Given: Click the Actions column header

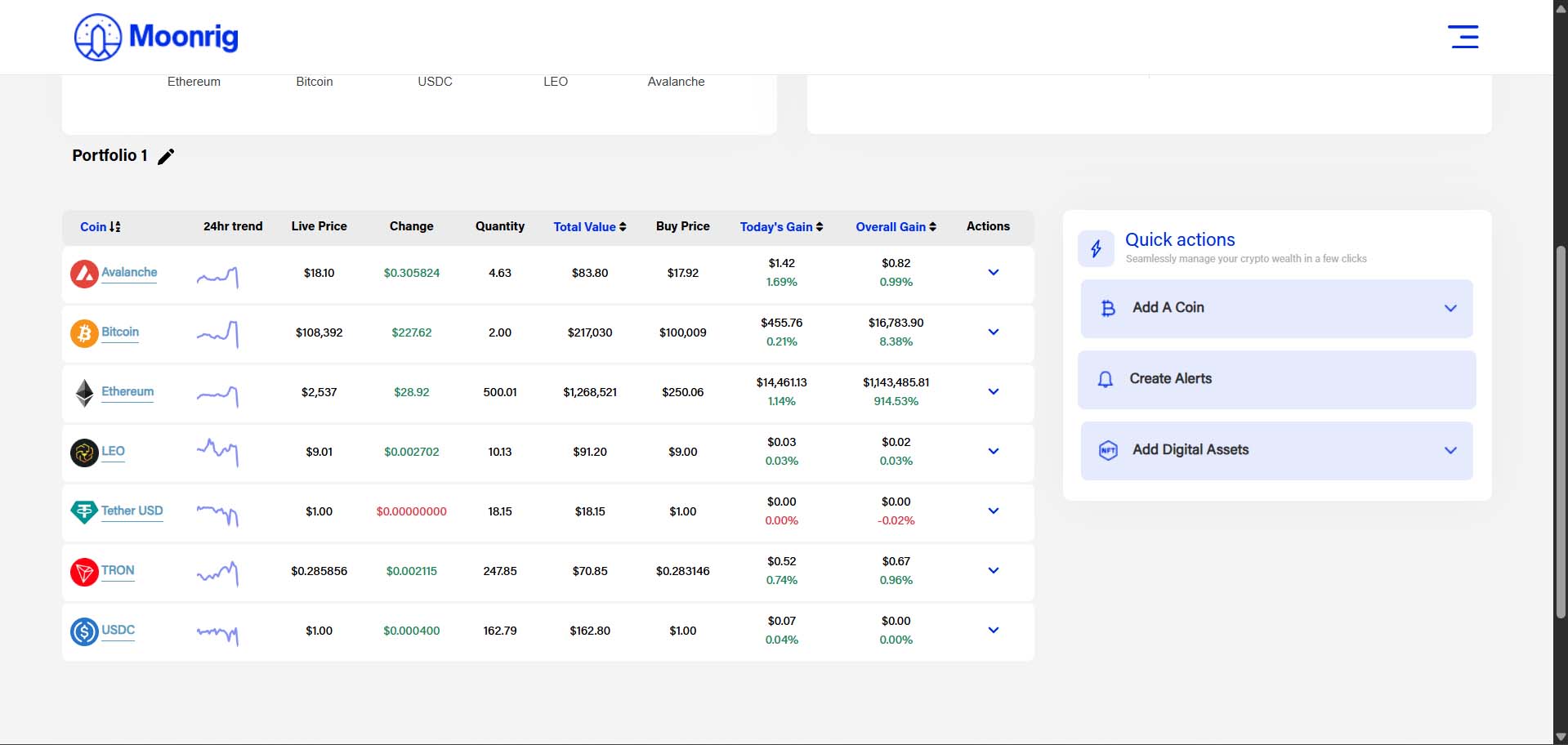Looking at the screenshot, I should [x=988, y=226].
